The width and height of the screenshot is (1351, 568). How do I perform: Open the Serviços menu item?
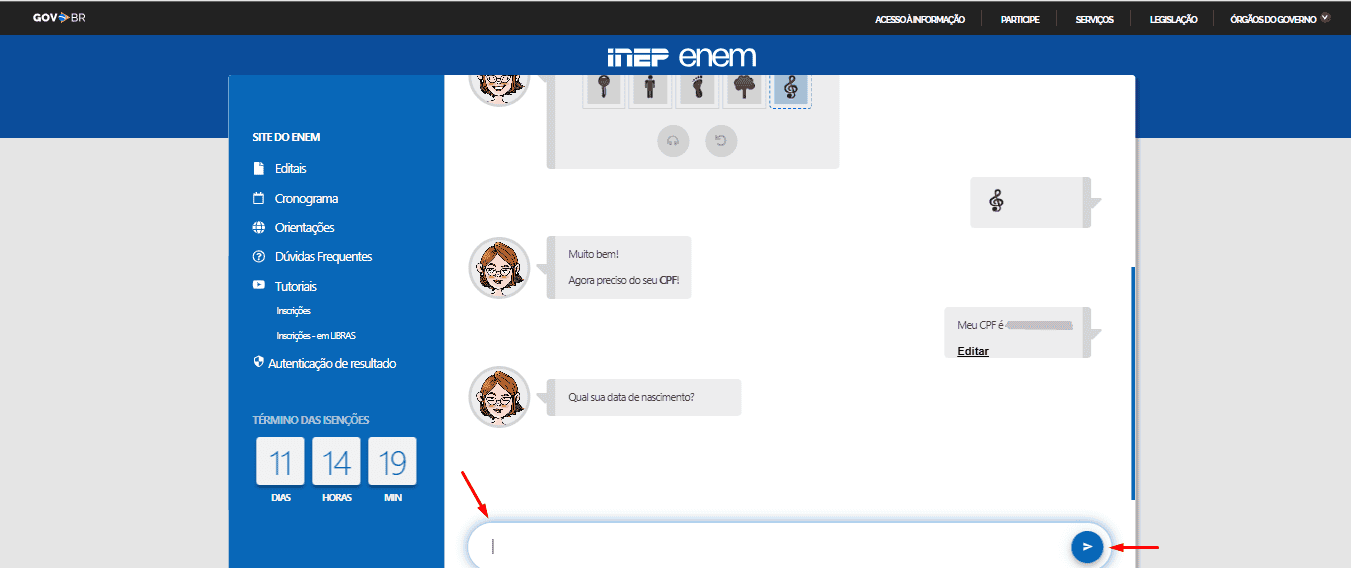(1094, 19)
